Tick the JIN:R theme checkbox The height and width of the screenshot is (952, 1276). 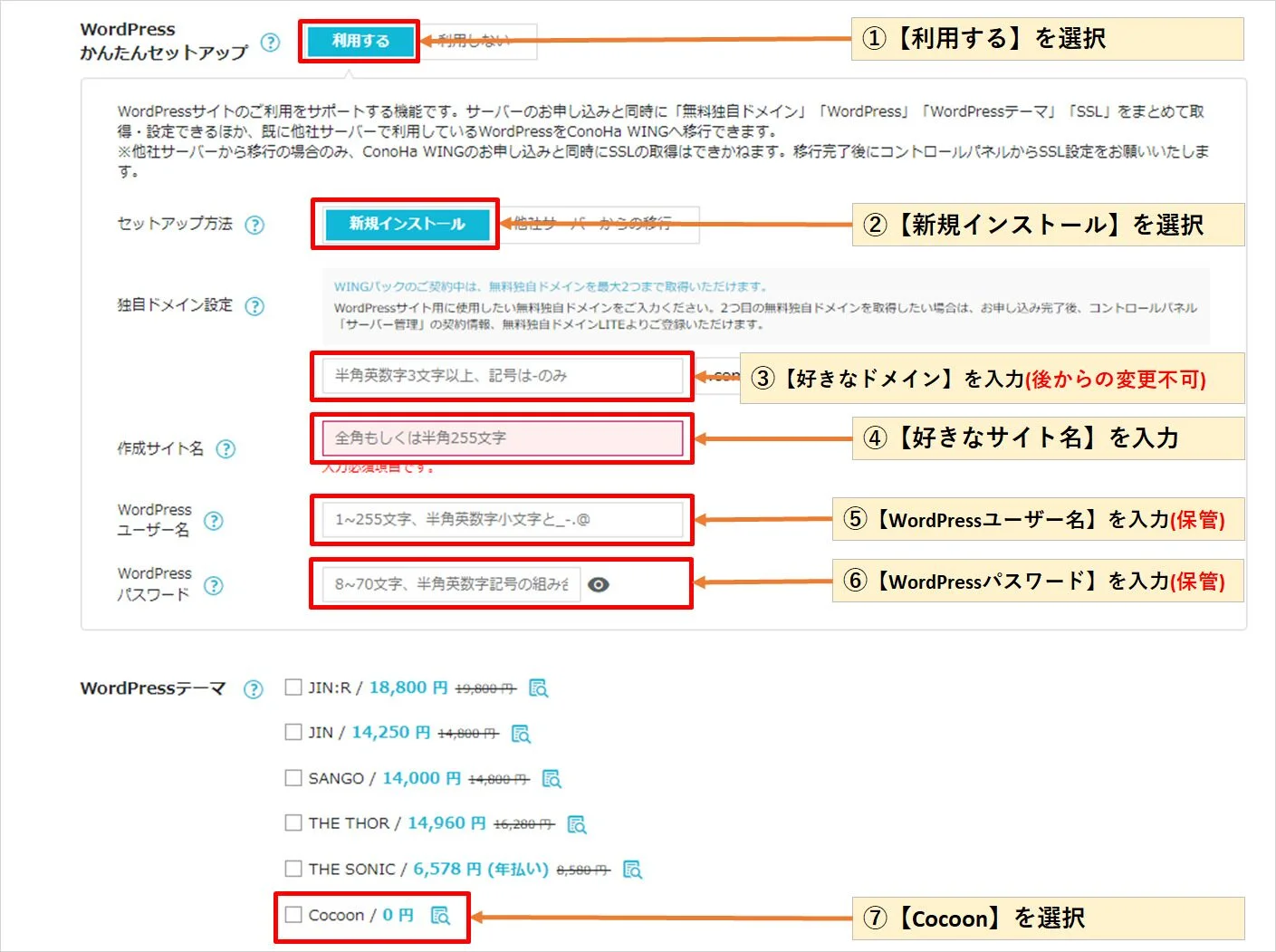point(293,688)
